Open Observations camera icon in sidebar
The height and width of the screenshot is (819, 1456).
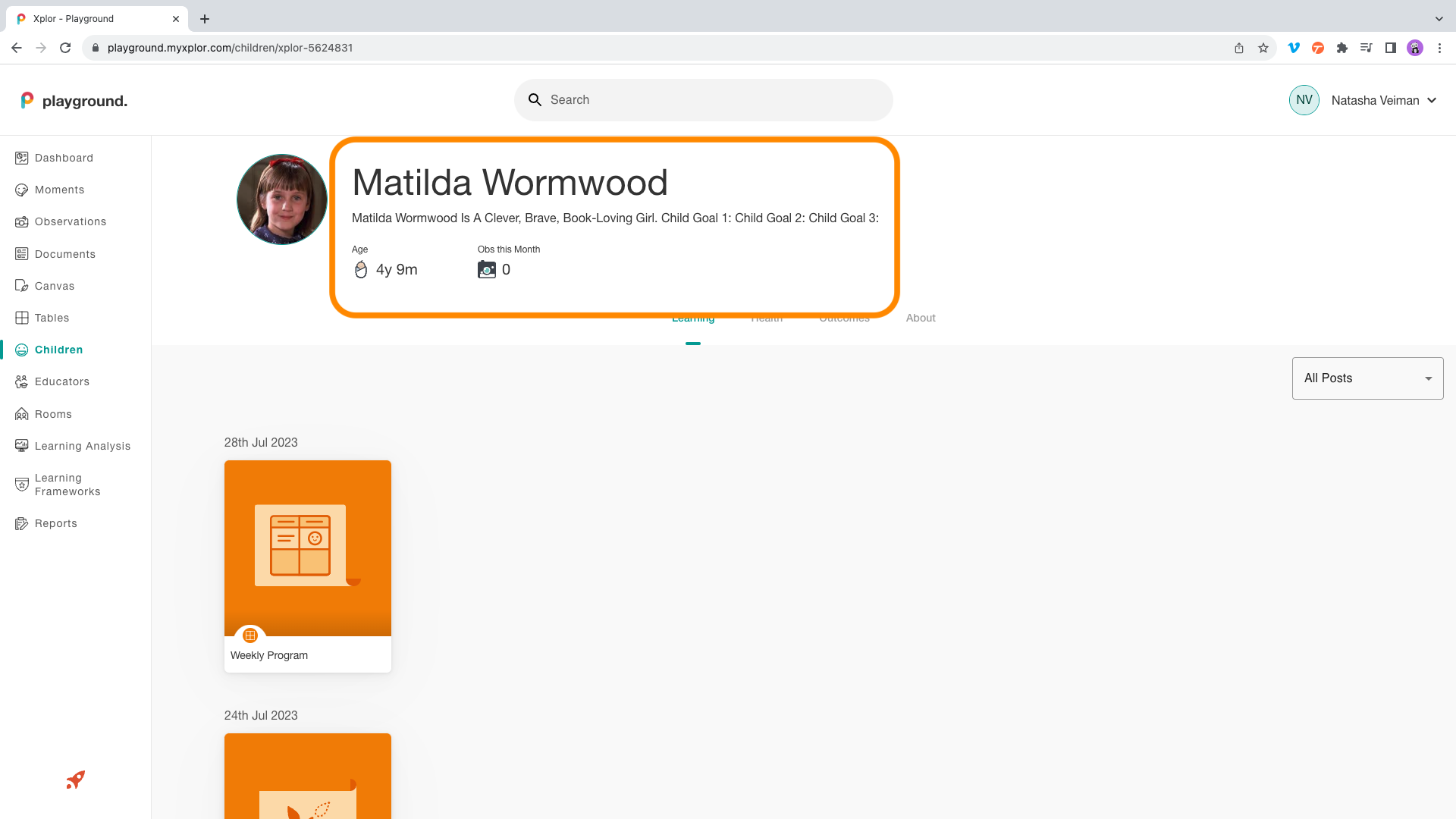(x=22, y=222)
